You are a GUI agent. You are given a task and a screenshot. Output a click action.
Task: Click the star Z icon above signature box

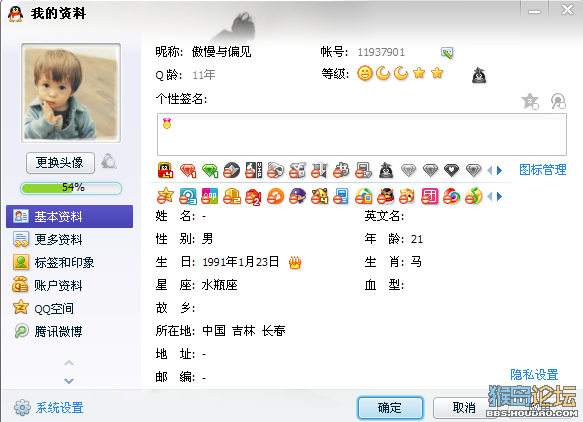point(530,101)
